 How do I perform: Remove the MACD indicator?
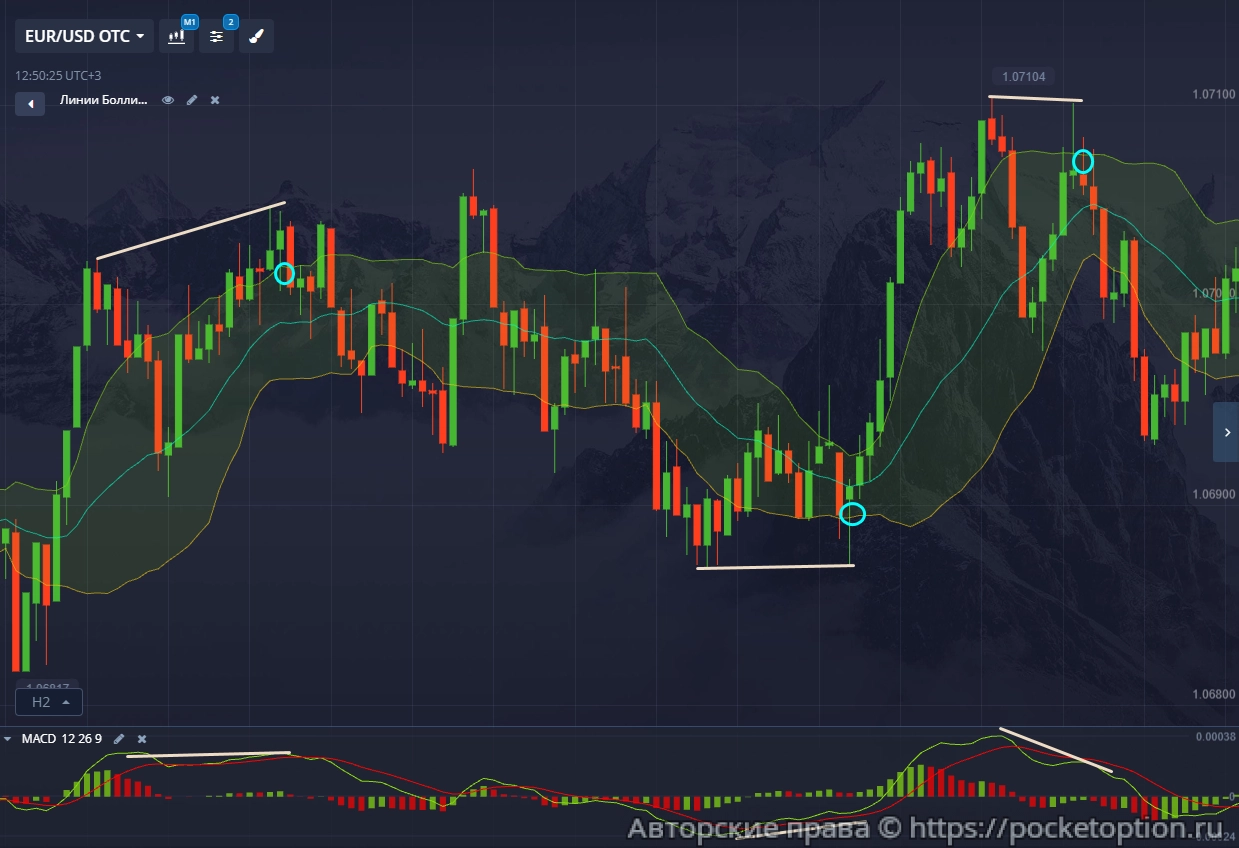click(x=141, y=738)
